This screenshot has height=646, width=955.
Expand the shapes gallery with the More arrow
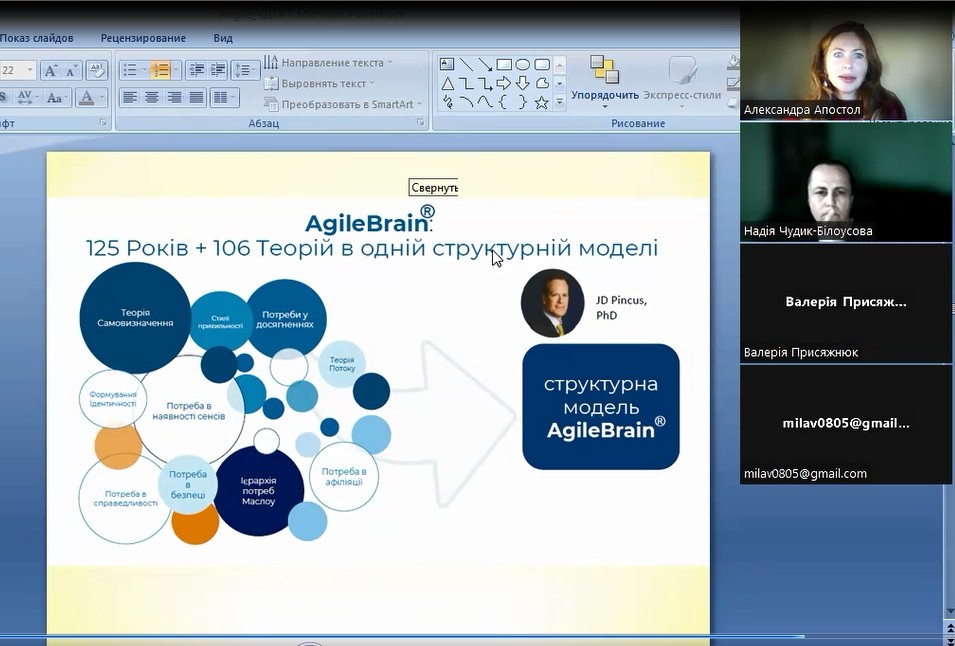click(560, 104)
